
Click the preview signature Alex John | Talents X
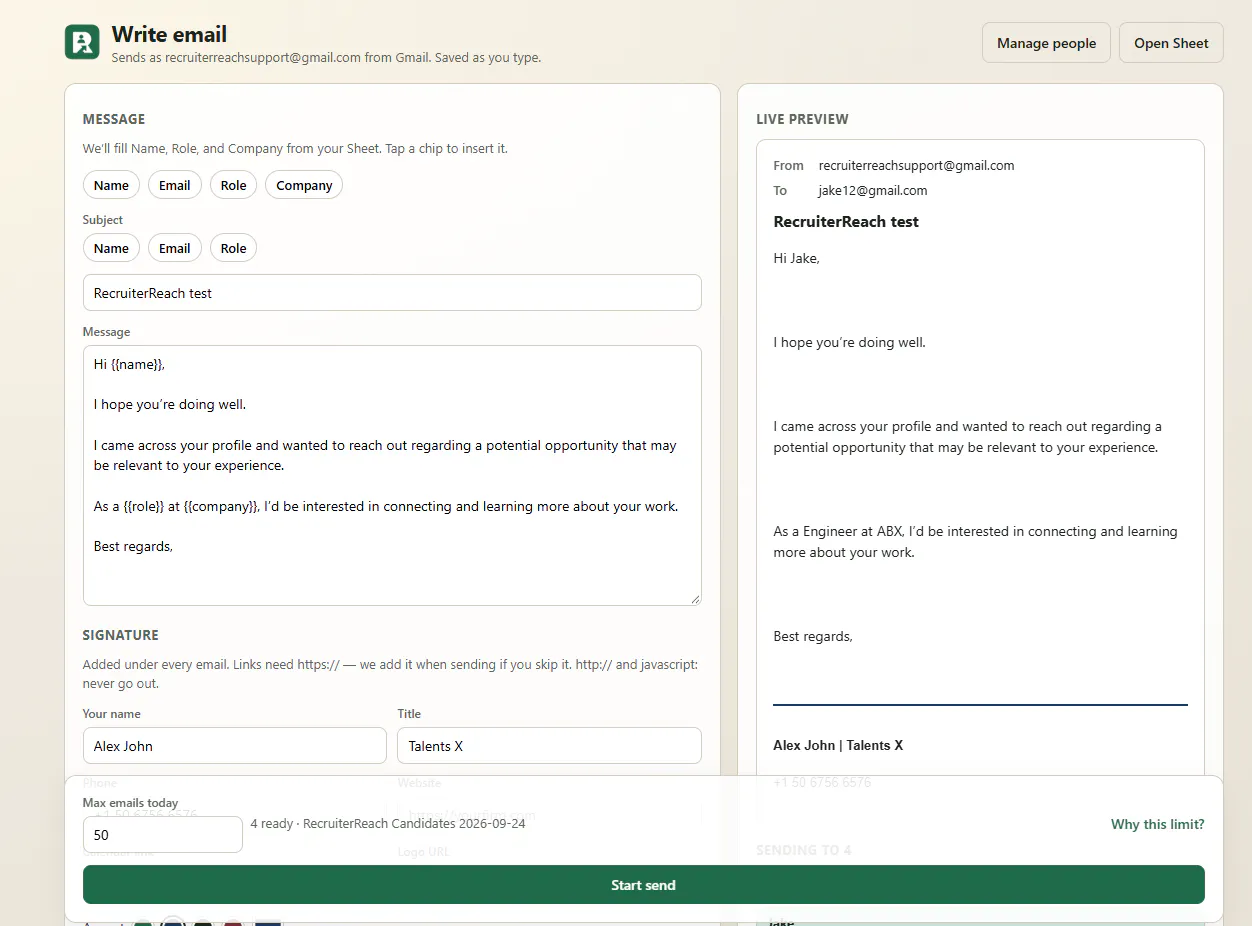click(x=838, y=745)
